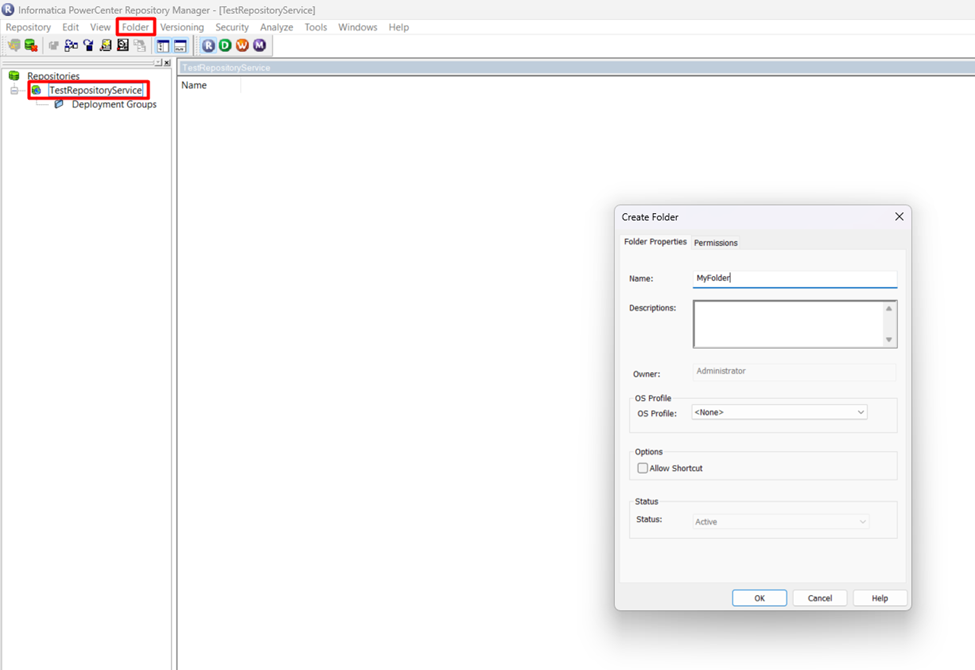Select the Deployment Groups icon in the tree

click(x=60, y=104)
